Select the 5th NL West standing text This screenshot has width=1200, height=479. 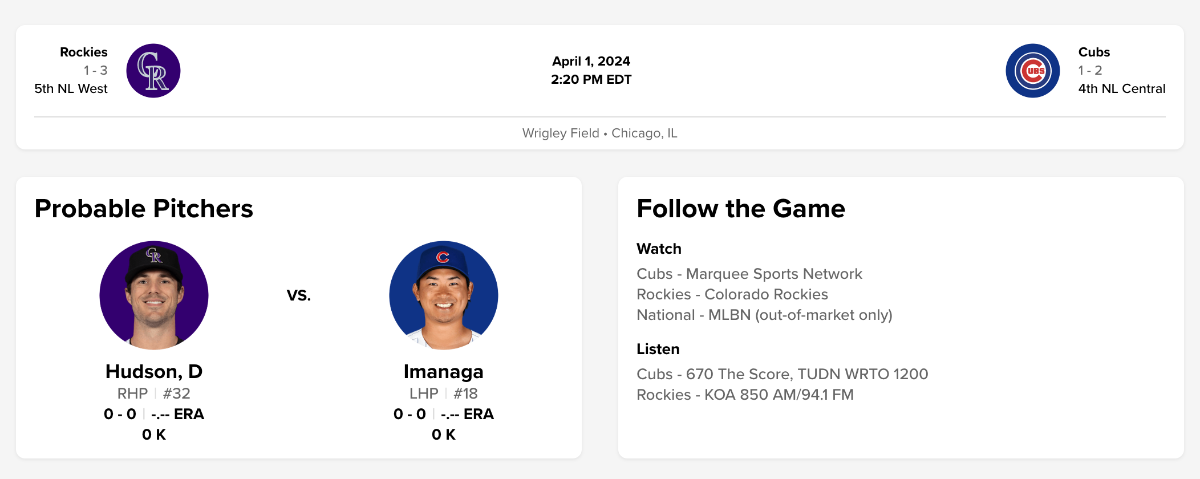[x=71, y=88]
